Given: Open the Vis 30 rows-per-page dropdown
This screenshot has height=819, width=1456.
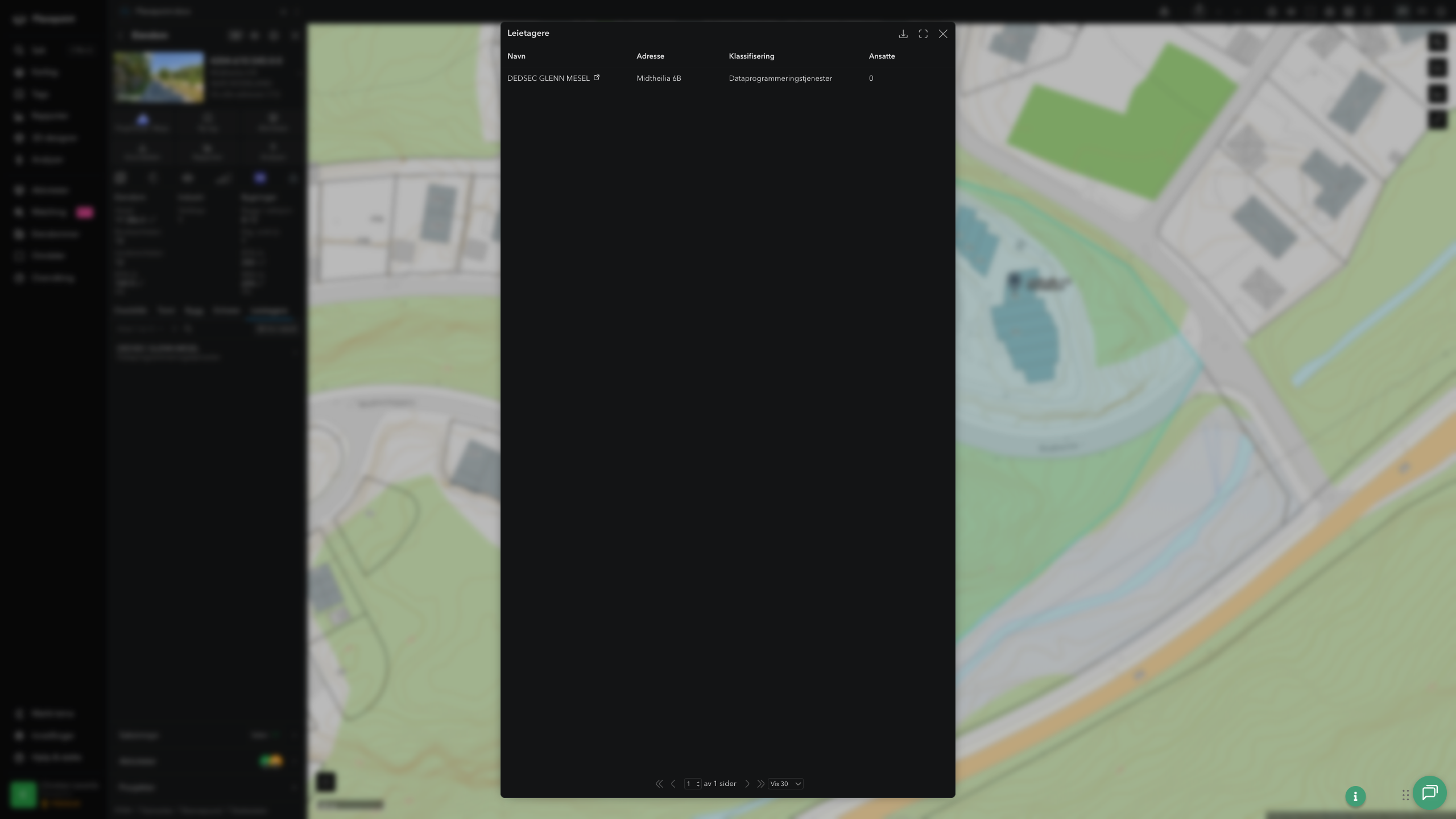Looking at the screenshot, I should click(785, 784).
